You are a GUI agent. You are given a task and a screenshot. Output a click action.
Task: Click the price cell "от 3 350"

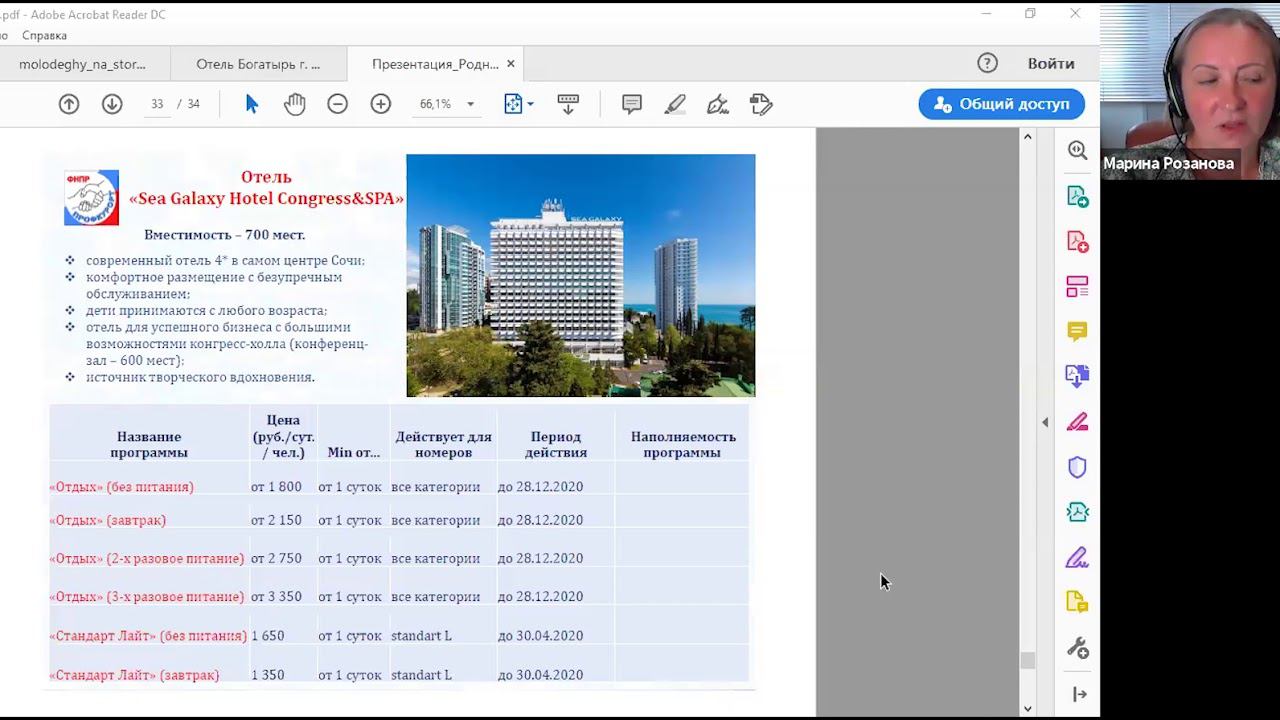click(276, 596)
